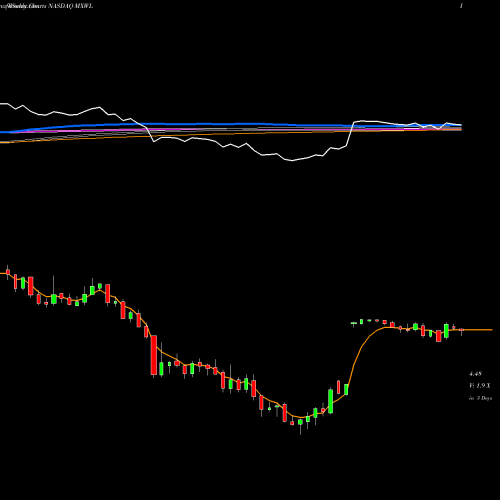Image resolution: width=500 pixels, height=500 pixels.
Task: Click the 'in 3 Days' label
Action: [x=480, y=398]
